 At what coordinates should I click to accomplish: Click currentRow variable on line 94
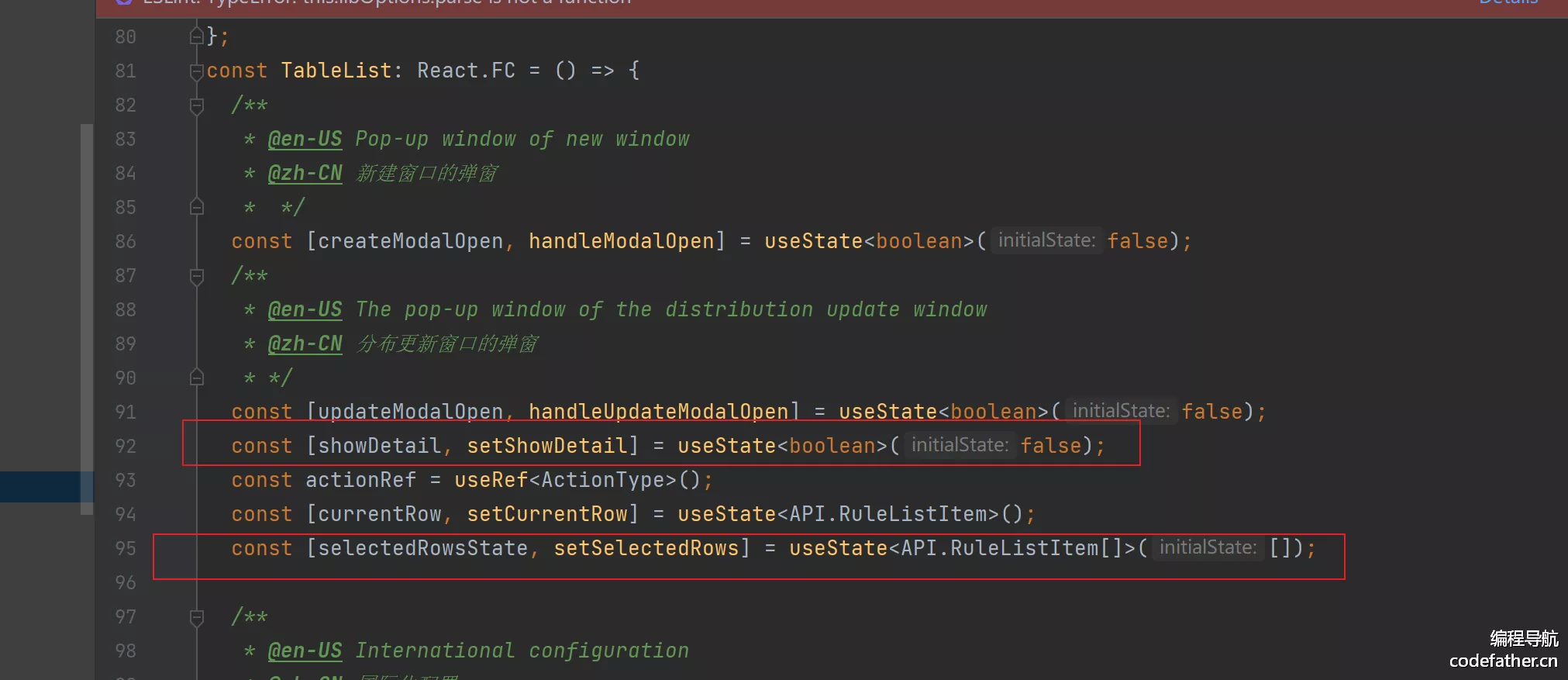pos(379,514)
